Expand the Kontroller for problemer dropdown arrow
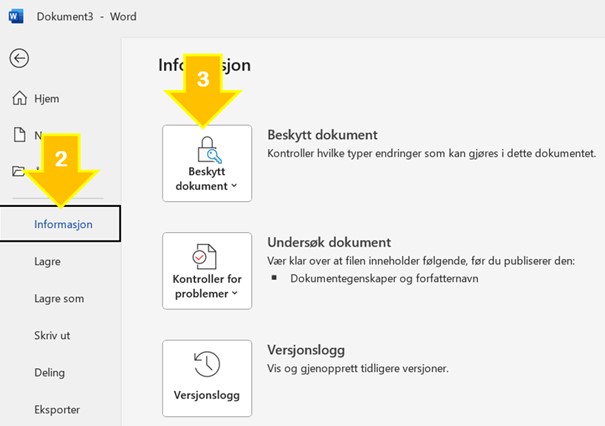Screen dimensions: 605x426 [235, 294]
